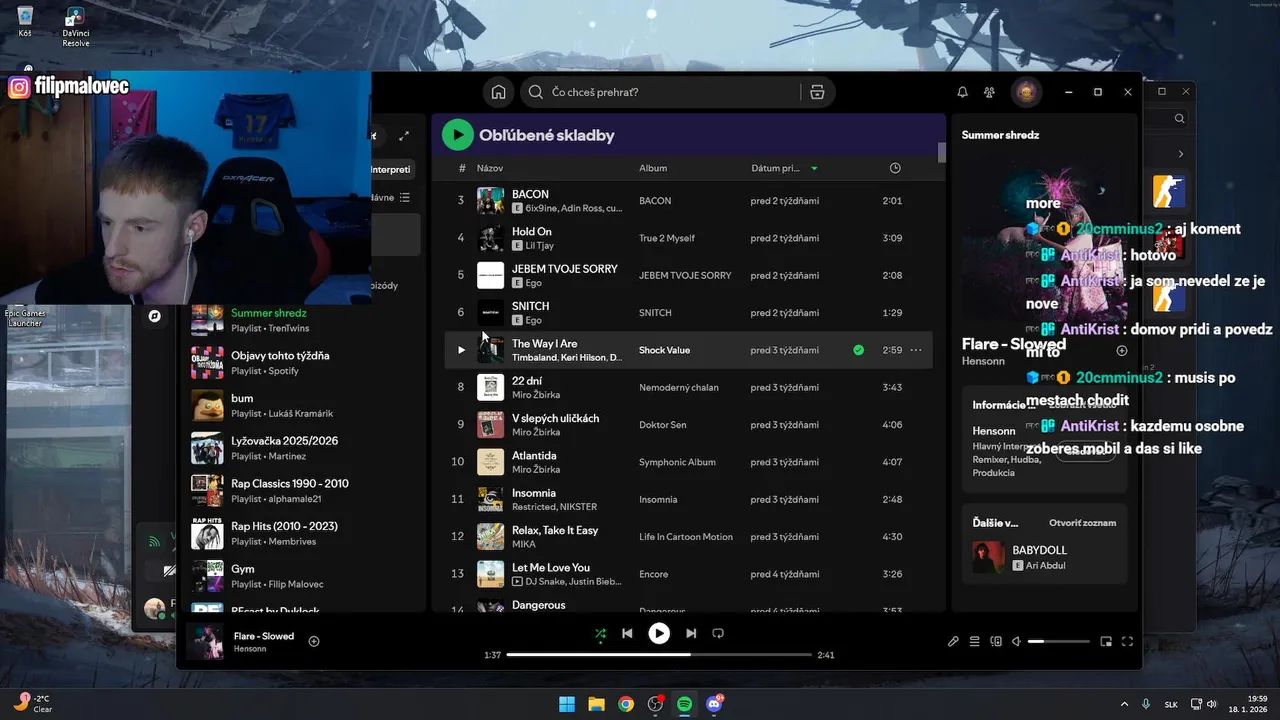Click chevron in the background window
The width and height of the screenshot is (1280, 720).
coord(1181,154)
